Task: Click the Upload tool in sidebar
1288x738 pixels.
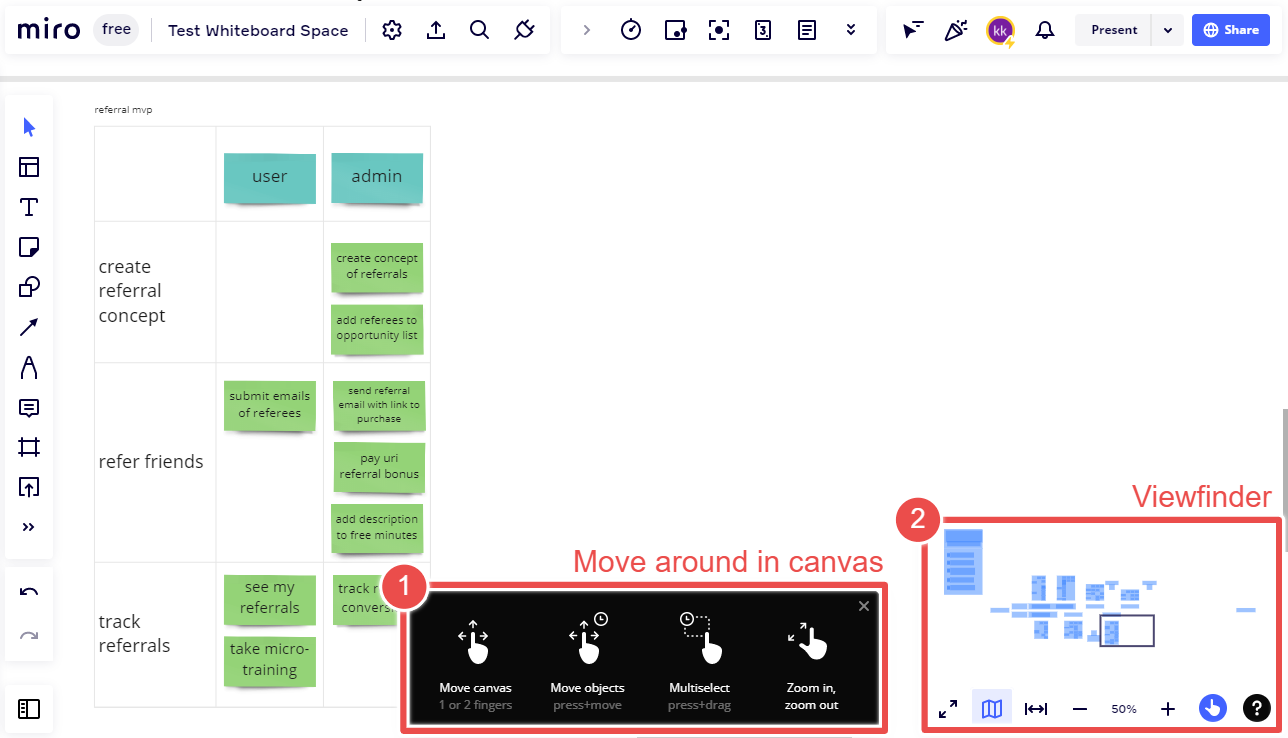Action: point(29,487)
